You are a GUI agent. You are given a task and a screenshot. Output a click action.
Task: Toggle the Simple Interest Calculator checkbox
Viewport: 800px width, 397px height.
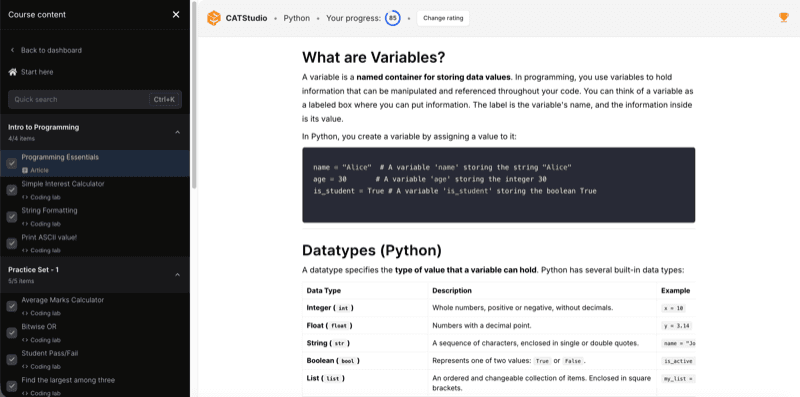(x=12, y=190)
